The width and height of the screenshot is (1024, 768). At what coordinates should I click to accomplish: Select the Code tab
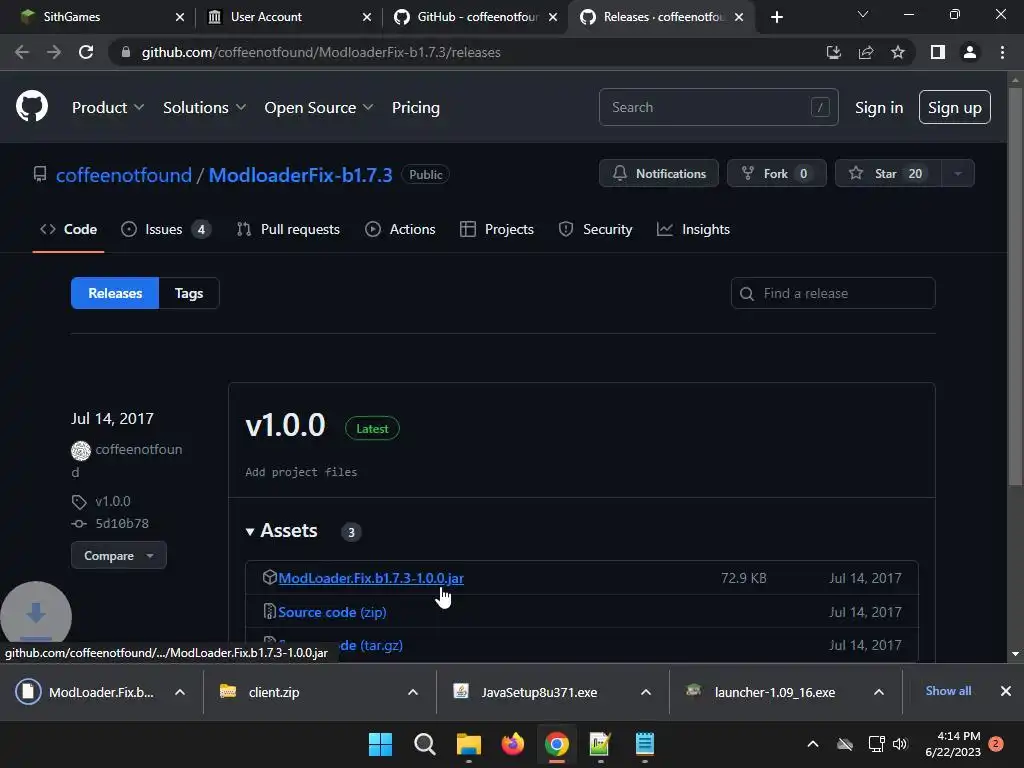pos(69,229)
